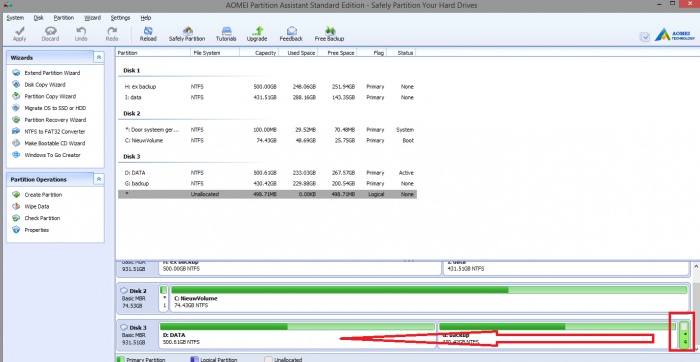Toggle the checkbox icon beside AOMEI logo
The width and height of the screenshot is (700, 362).
645,37
